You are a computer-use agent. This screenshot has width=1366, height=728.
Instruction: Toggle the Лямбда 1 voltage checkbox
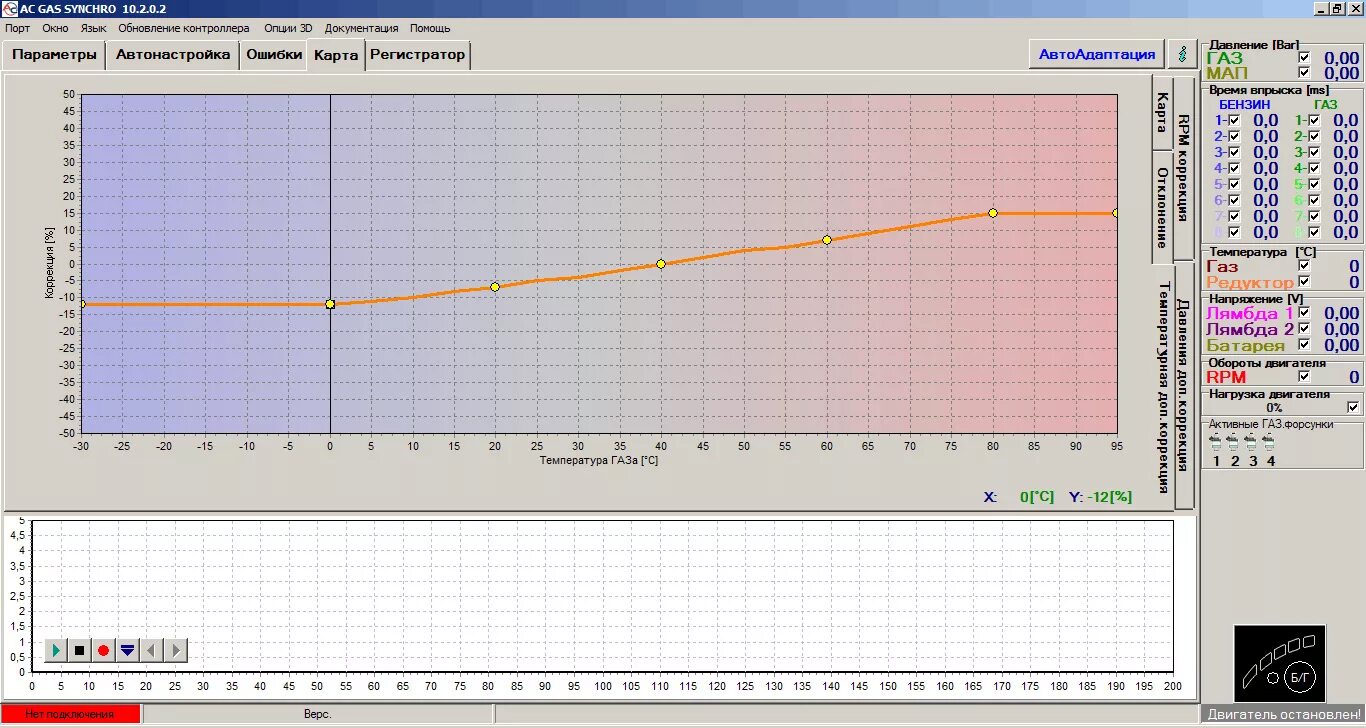click(x=1303, y=313)
